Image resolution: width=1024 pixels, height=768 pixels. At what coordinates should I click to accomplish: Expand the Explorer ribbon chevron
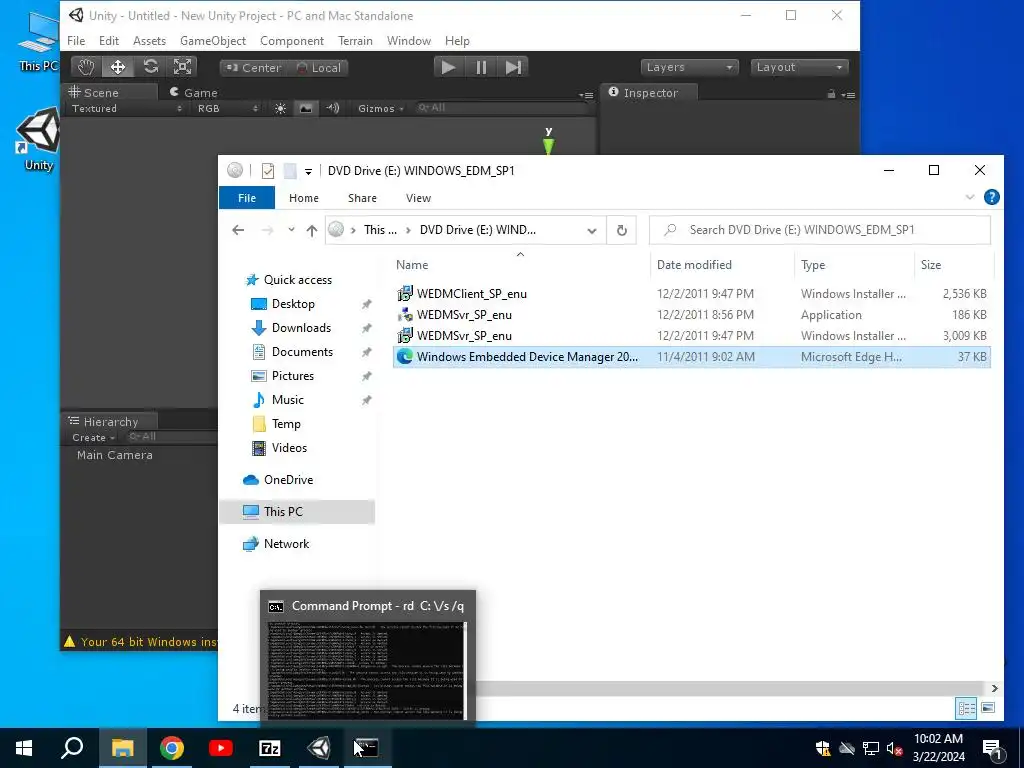coord(970,197)
